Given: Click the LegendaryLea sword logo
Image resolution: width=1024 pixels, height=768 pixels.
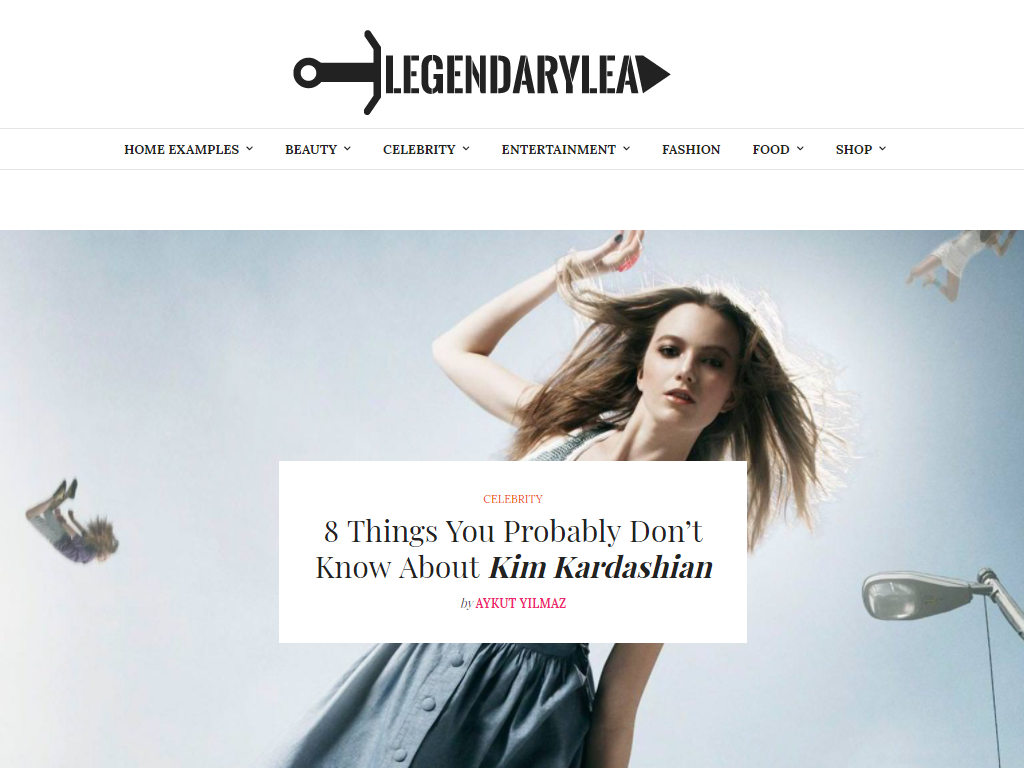Looking at the screenshot, I should (482, 72).
